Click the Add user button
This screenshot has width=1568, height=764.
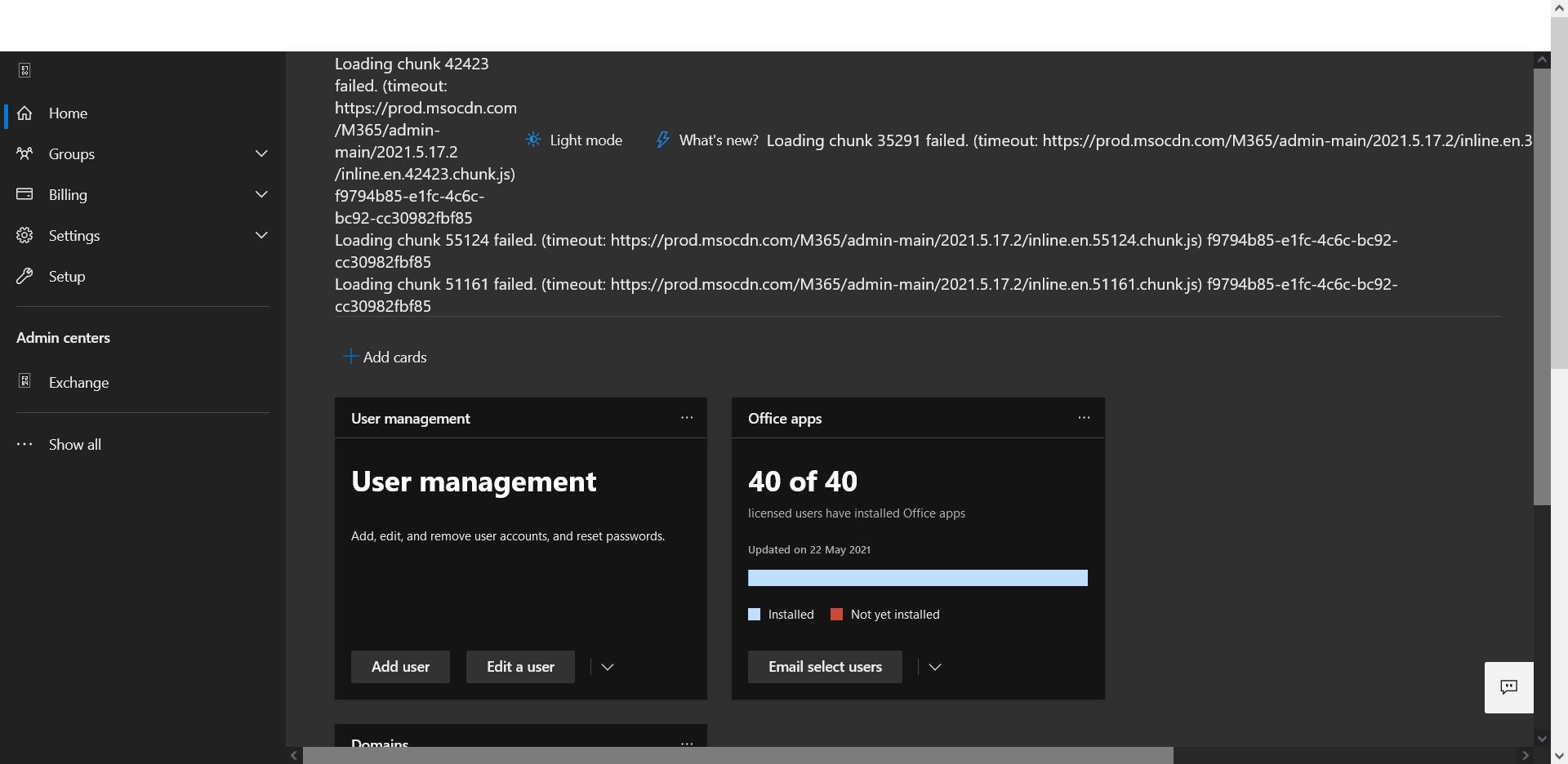[399, 667]
